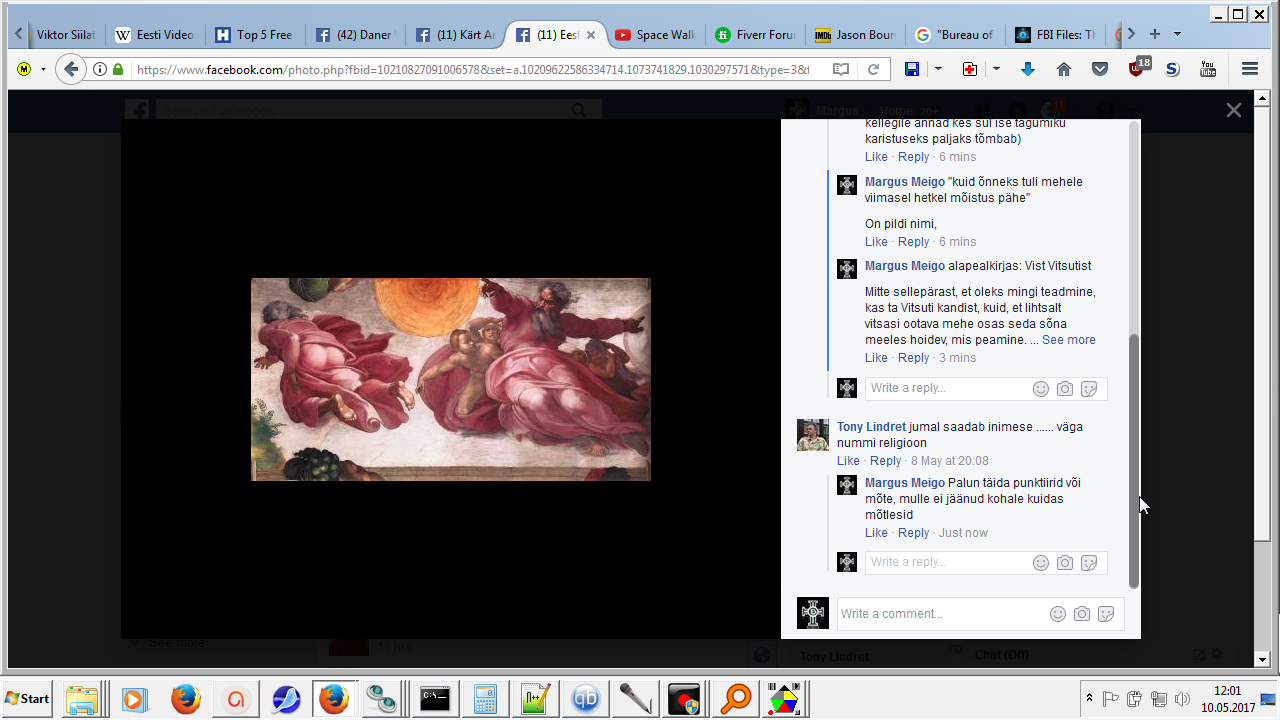Click the green padlock security icon
Viewport: 1280px width, 720px height.
pos(119,70)
